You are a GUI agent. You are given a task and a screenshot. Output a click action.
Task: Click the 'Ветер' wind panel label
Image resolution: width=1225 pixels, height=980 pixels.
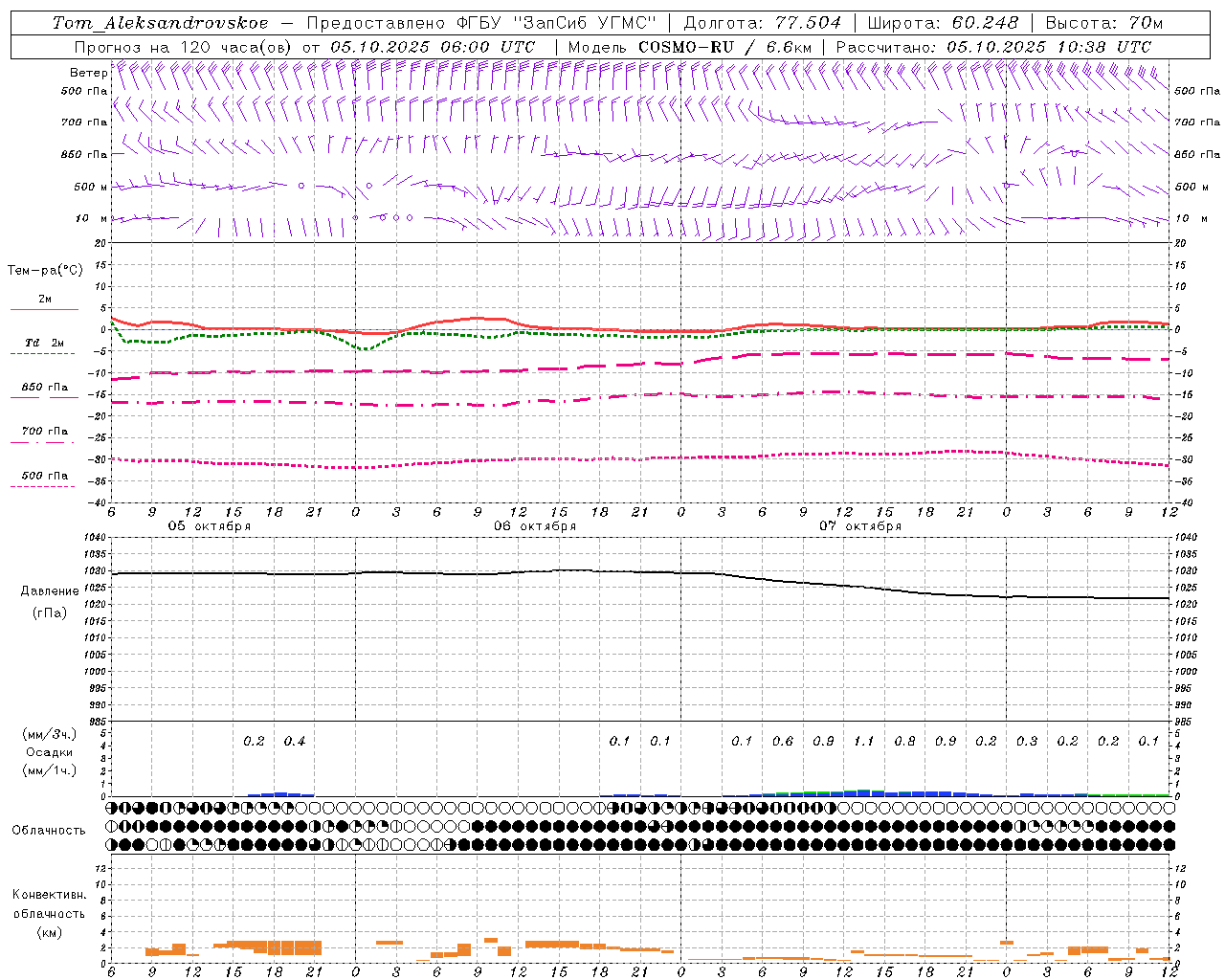click(x=88, y=73)
